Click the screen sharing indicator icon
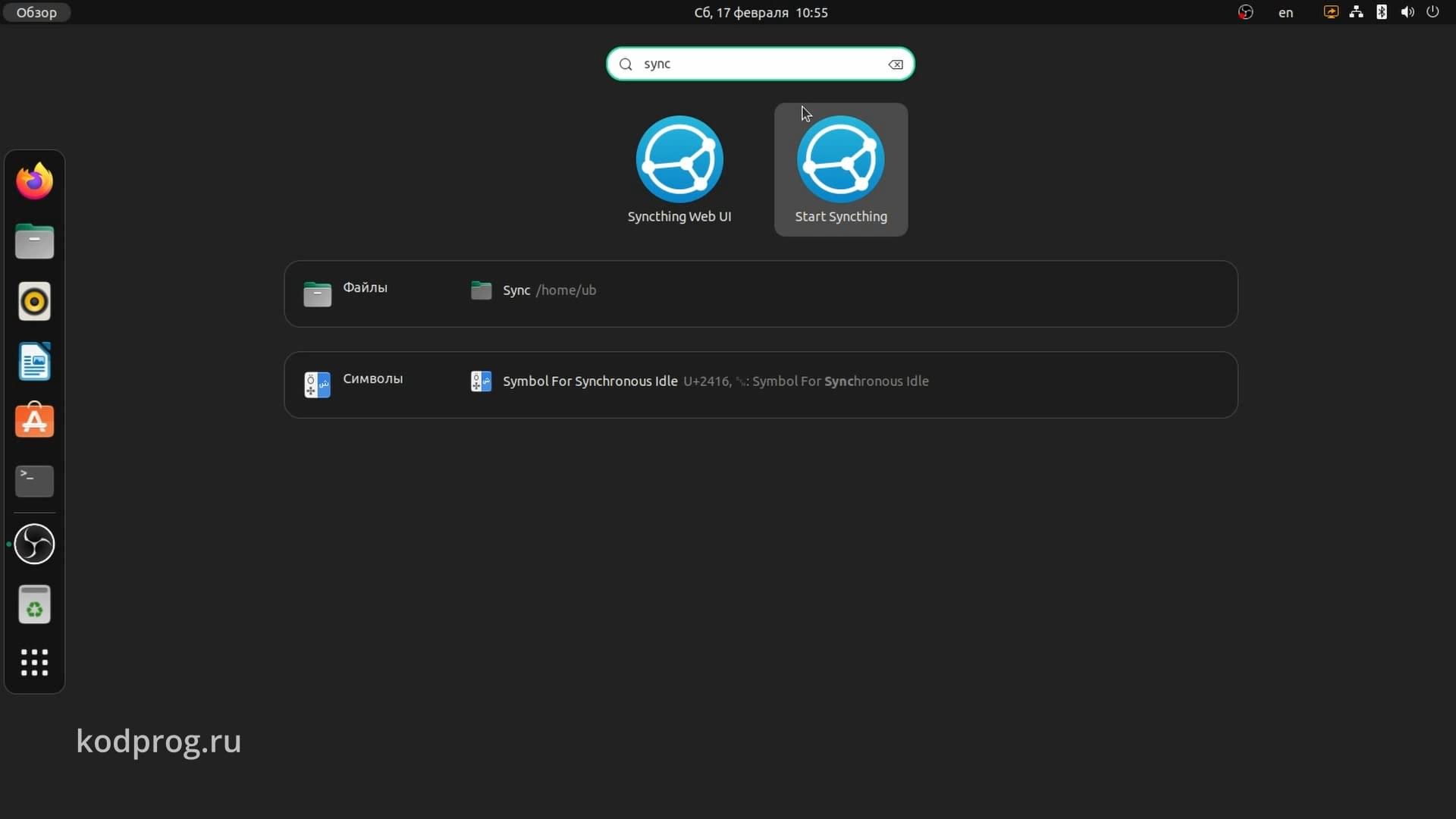Image resolution: width=1456 pixels, height=819 pixels. click(1331, 12)
